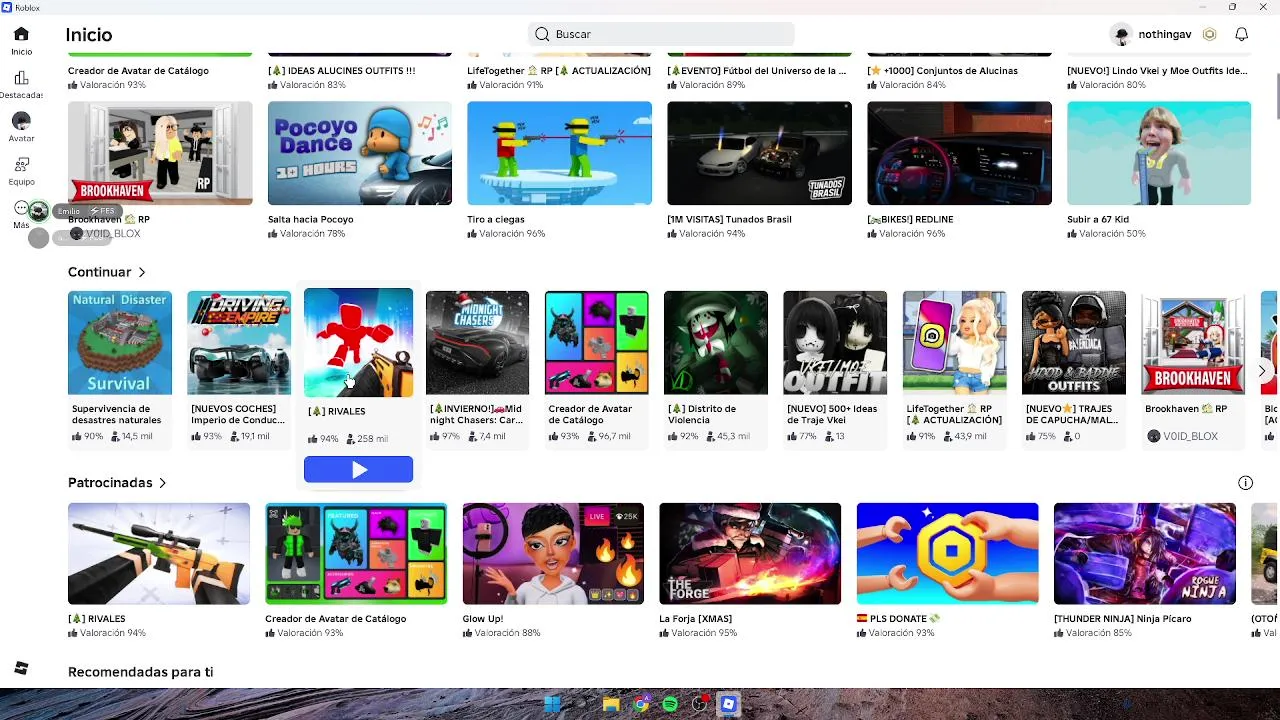Open the VKEI/MOE Outfit tile in Continuar
Image resolution: width=1280 pixels, height=720 pixels.
pyautogui.click(x=835, y=343)
